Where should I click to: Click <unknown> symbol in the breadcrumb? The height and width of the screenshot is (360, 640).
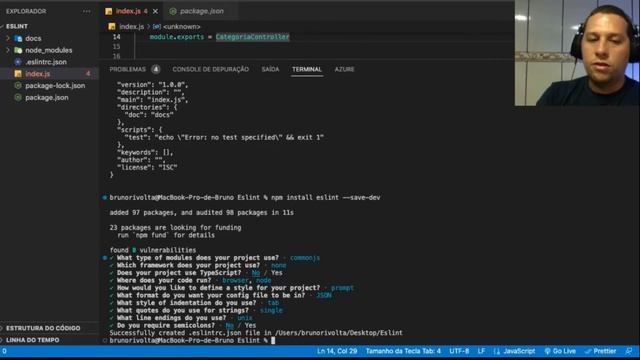point(182,27)
